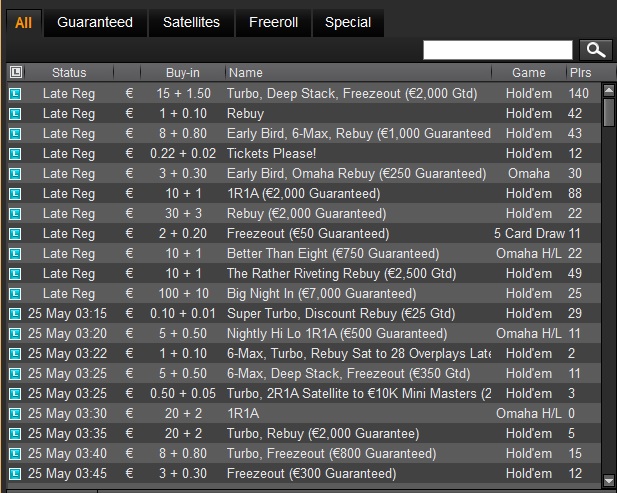Click the icon for Turbo, Rebuy (€2,000 Guarantee) row
This screenshot has width=617, height=493.
click(x=15, y=434)
